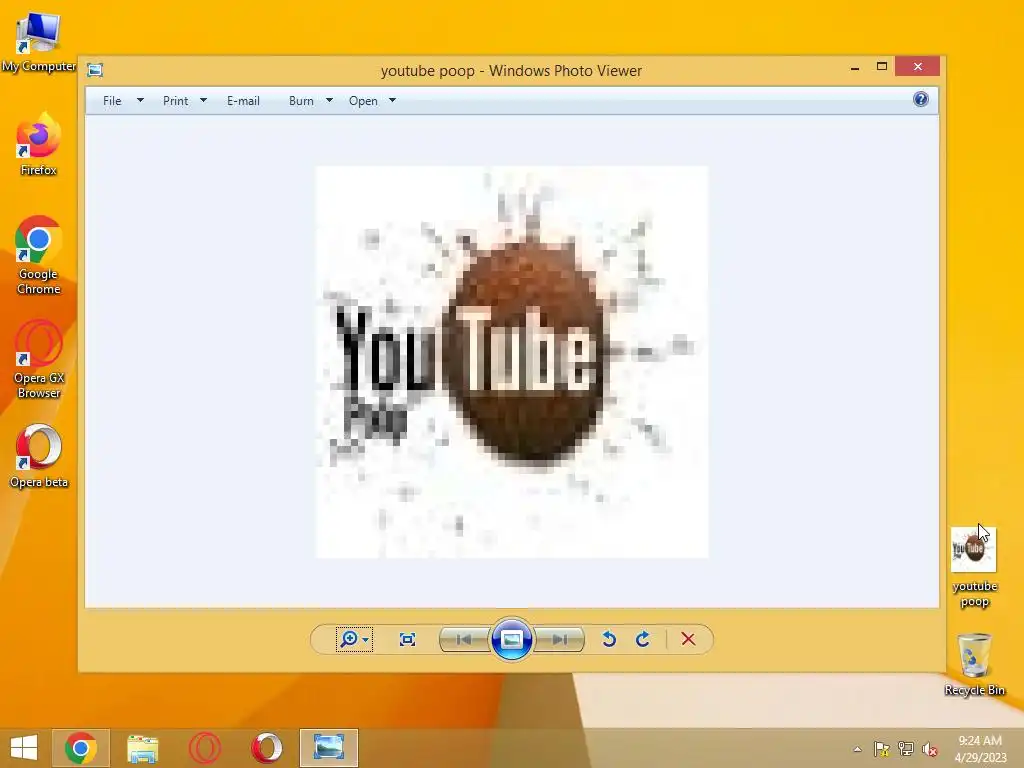Go to the previous picture

[464, 639]
